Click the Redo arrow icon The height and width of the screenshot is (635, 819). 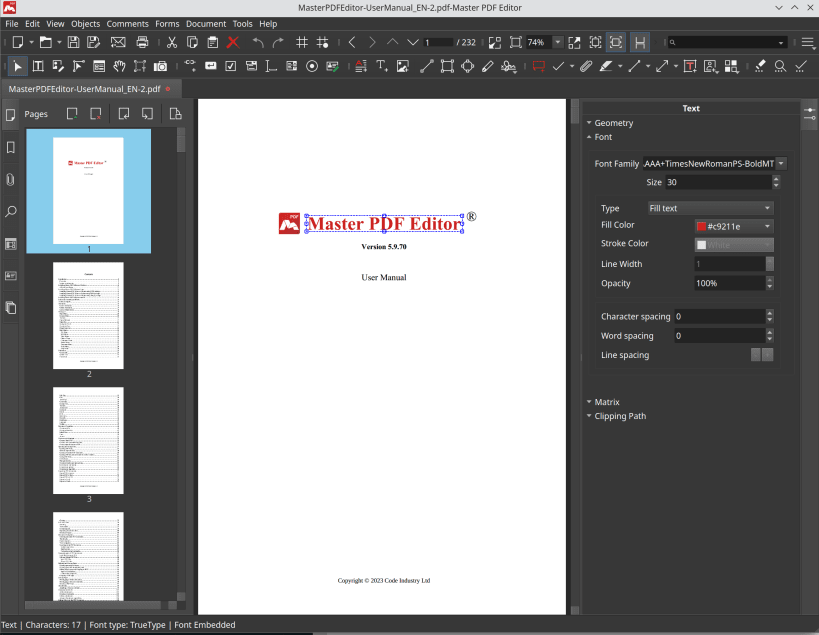[x=278, y=42]
